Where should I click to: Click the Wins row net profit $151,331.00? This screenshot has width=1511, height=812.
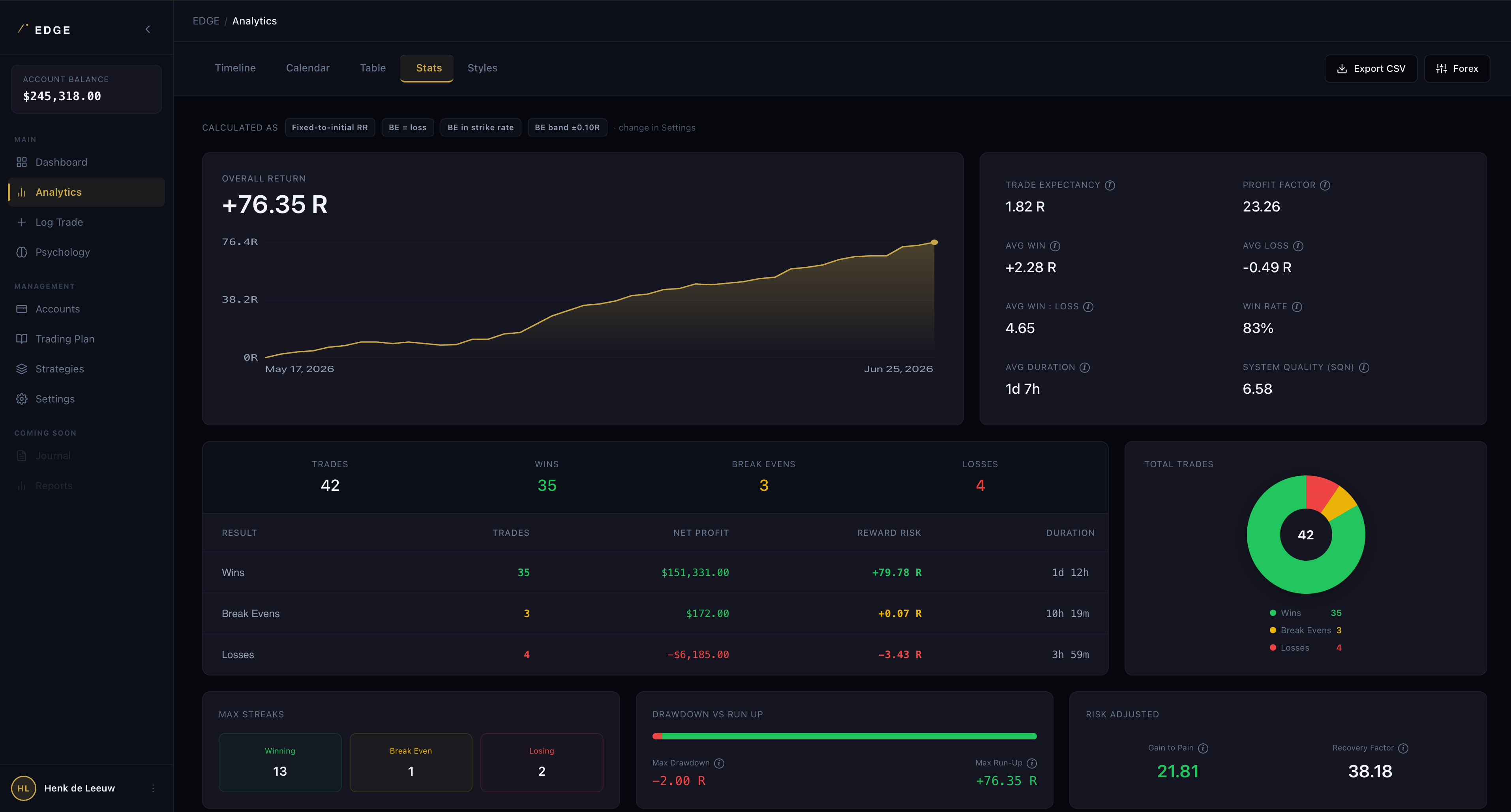click(695, 573)
